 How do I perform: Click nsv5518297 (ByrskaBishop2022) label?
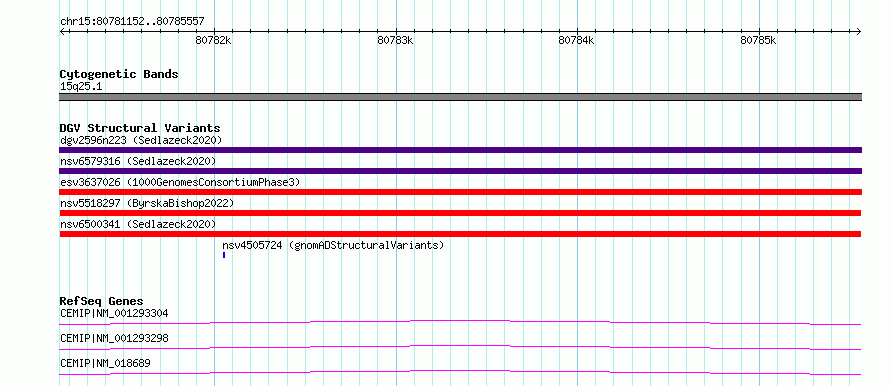[x=147, y=203]
